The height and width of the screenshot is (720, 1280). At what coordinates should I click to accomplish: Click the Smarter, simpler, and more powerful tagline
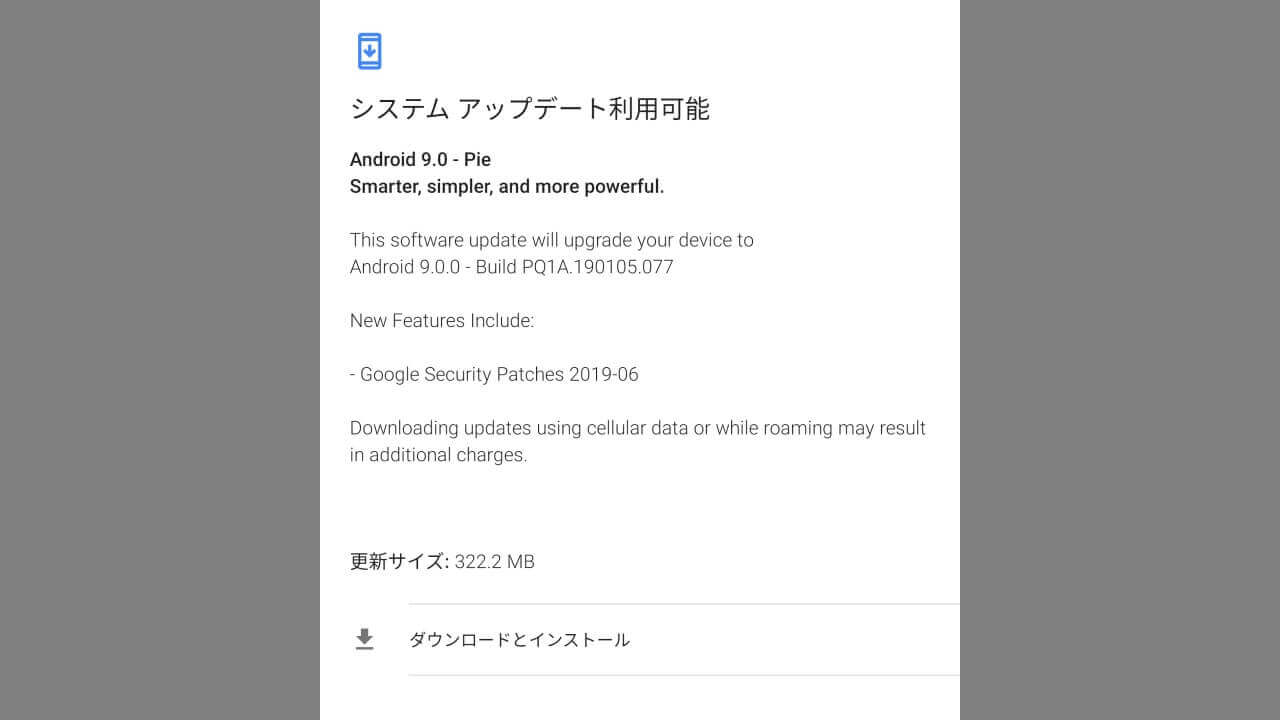pos(507,186)
